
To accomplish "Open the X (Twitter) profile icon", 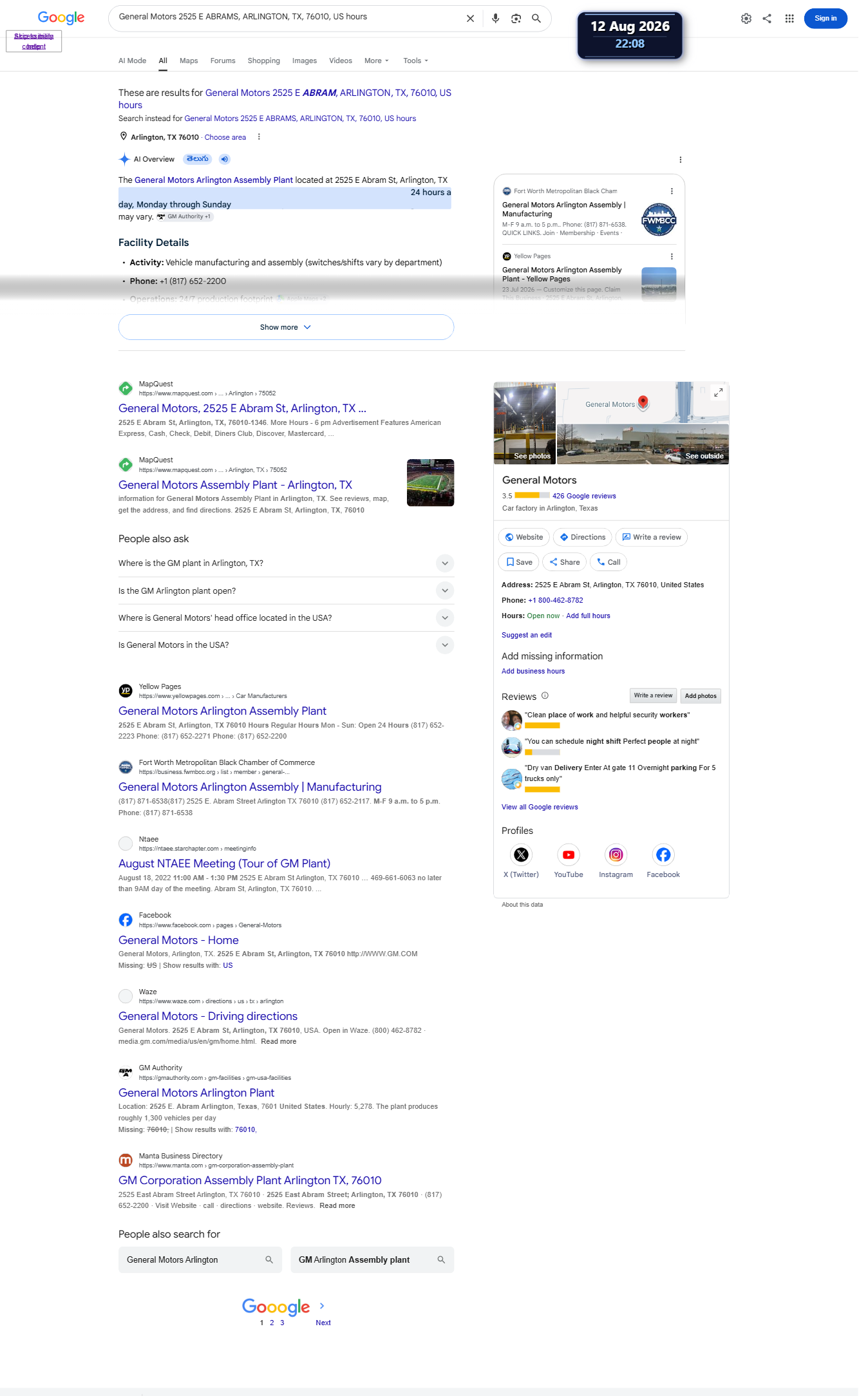I will 521,854.
